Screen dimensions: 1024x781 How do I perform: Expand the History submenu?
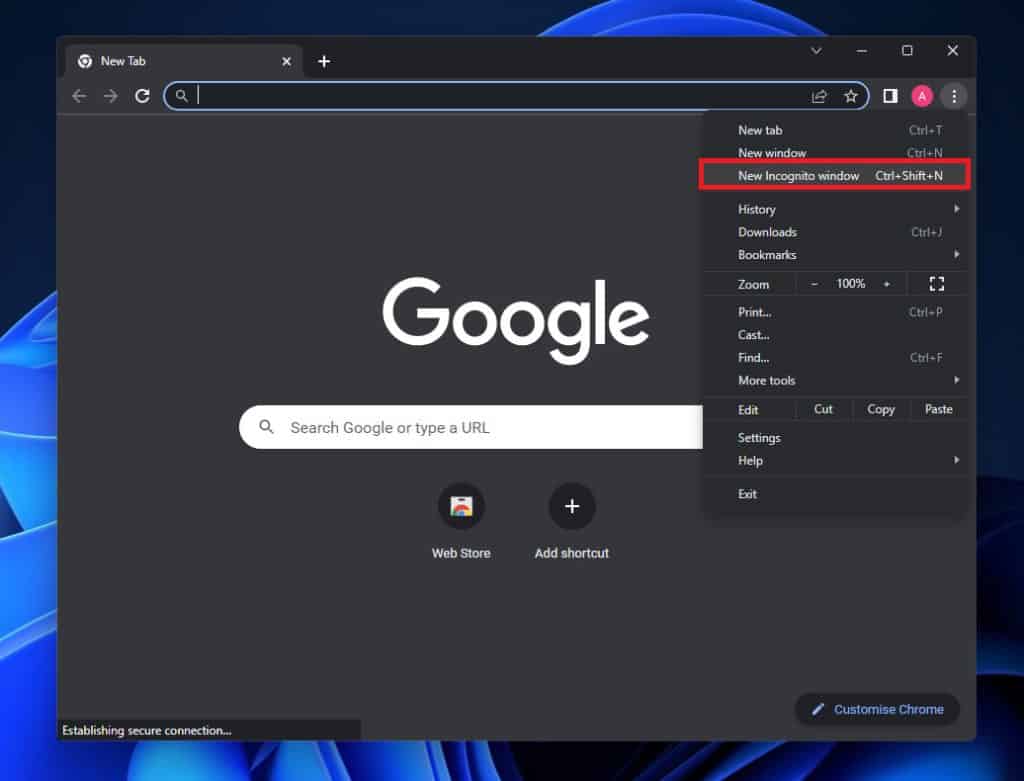756,209
